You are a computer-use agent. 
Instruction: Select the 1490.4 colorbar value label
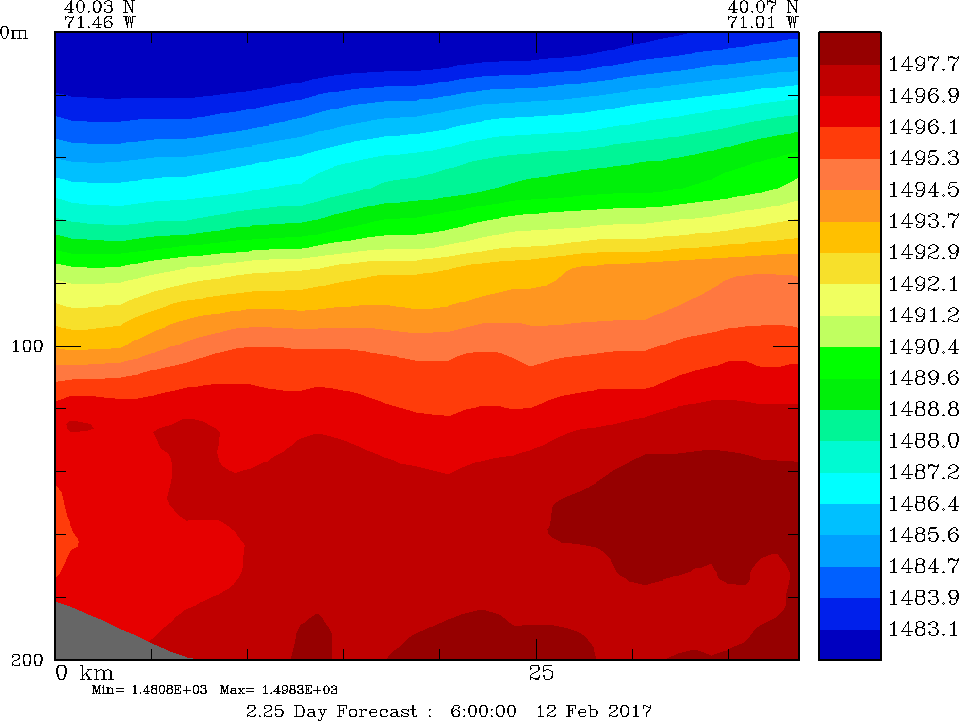tap(915, 346)
